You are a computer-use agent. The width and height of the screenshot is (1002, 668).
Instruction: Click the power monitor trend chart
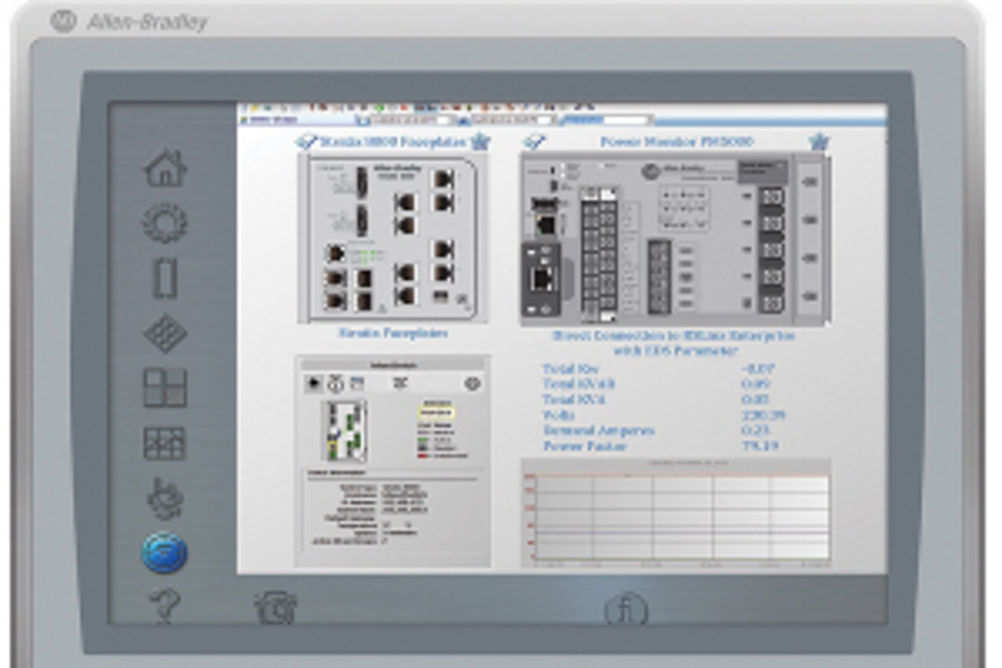tap(676, 513)
